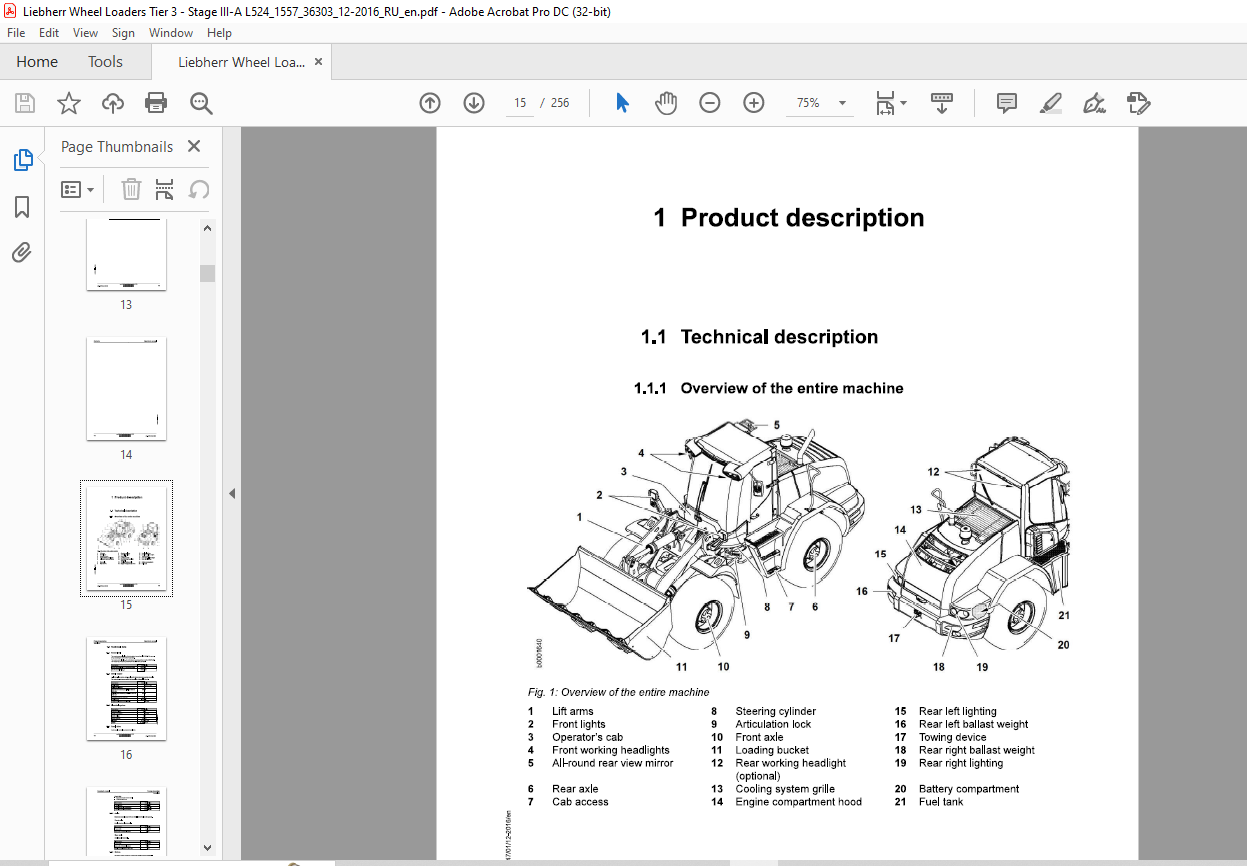The width and height of the screenshot is (1247, 866).
Task: Click the 'Fuel tank' legend entry
Action: (941, 802)
